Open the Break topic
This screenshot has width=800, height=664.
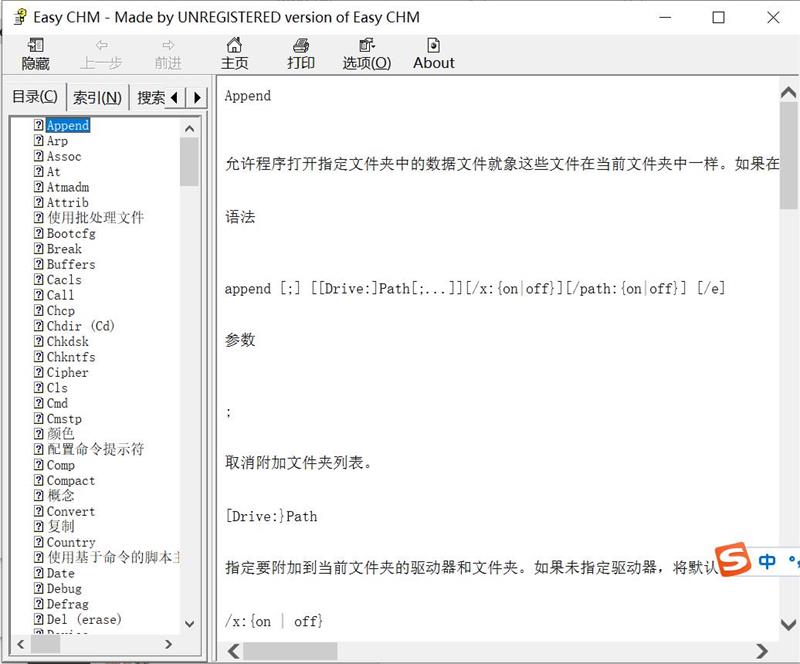64,249
